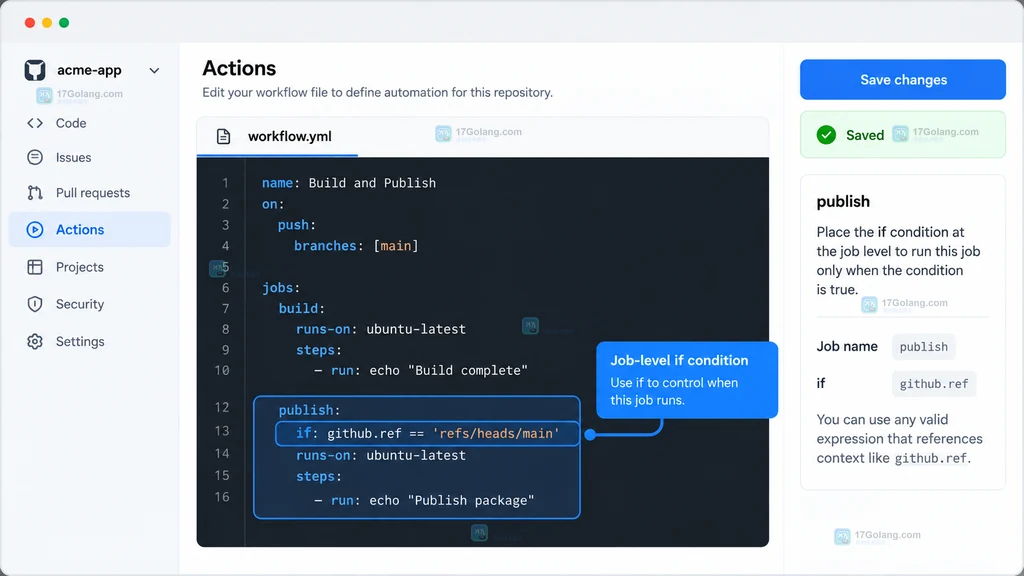Click line number 1 in the gutter

point(225,183)
